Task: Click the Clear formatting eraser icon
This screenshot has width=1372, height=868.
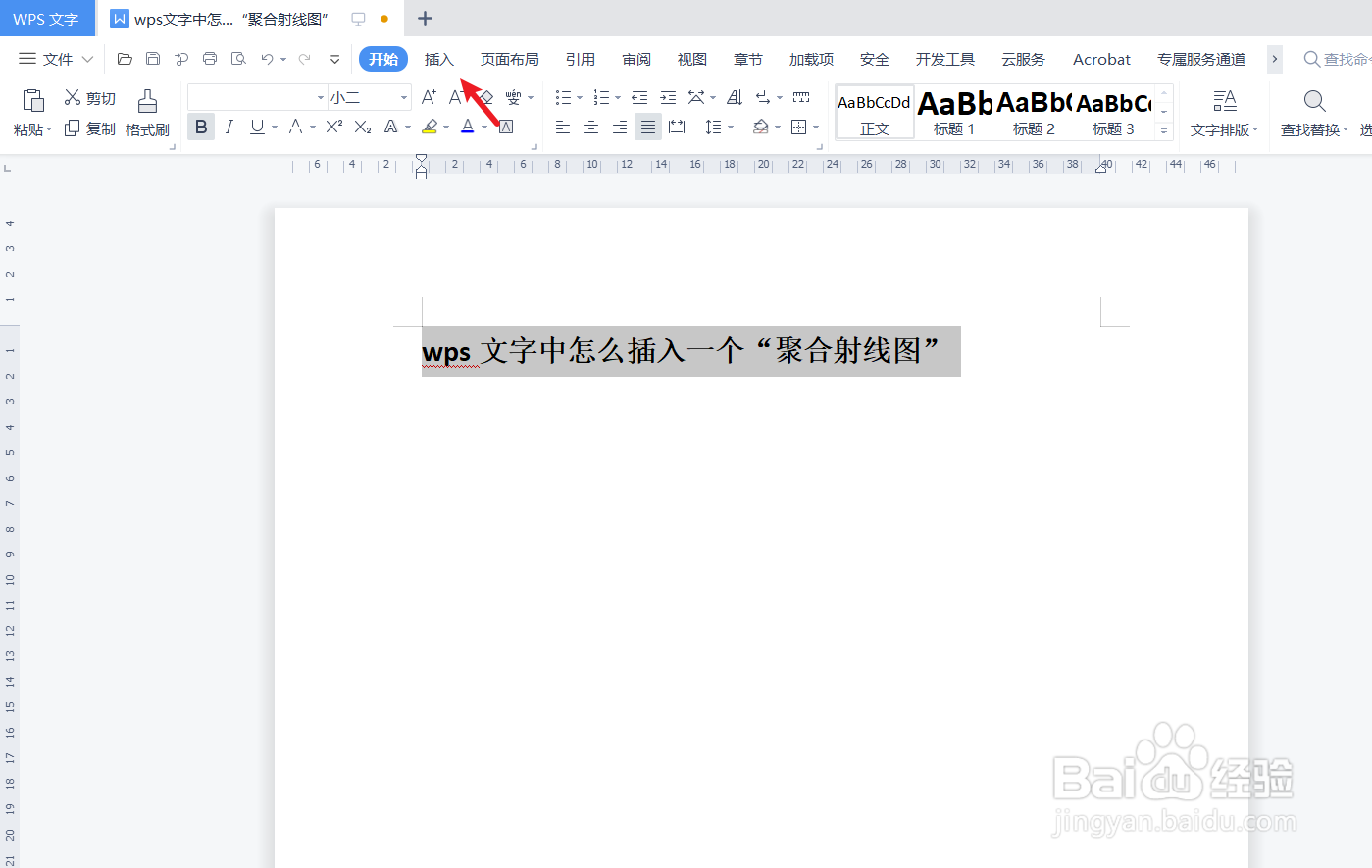Action: click(x=486, y=97)
